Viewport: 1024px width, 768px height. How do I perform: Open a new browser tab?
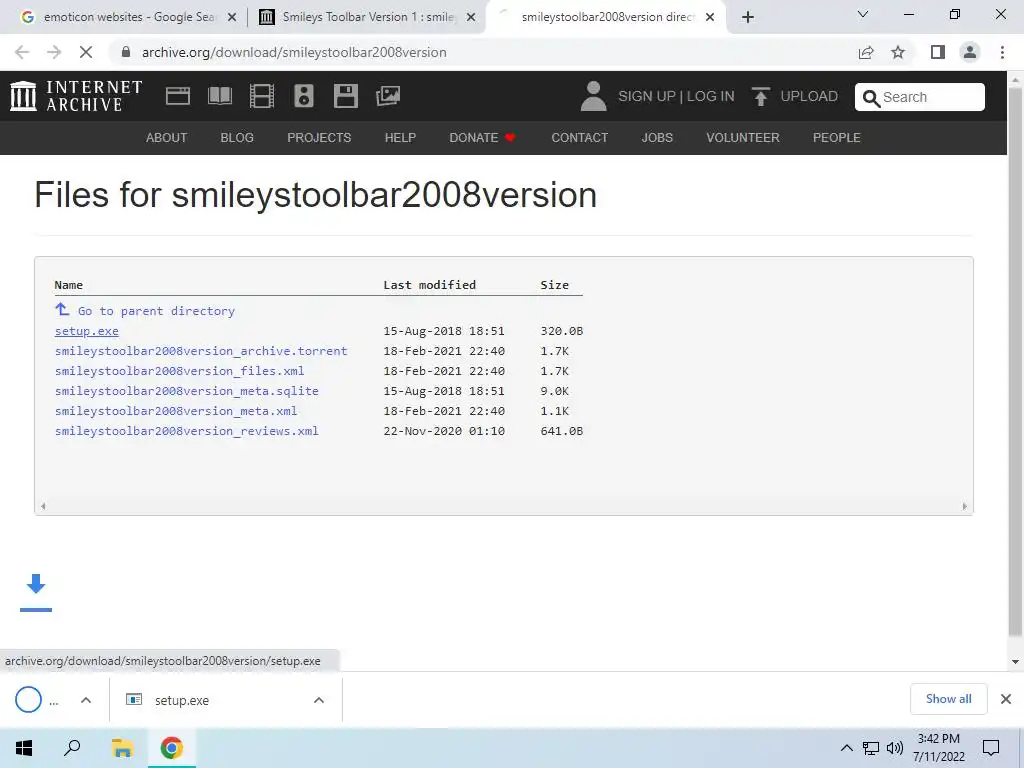(748, 17)
